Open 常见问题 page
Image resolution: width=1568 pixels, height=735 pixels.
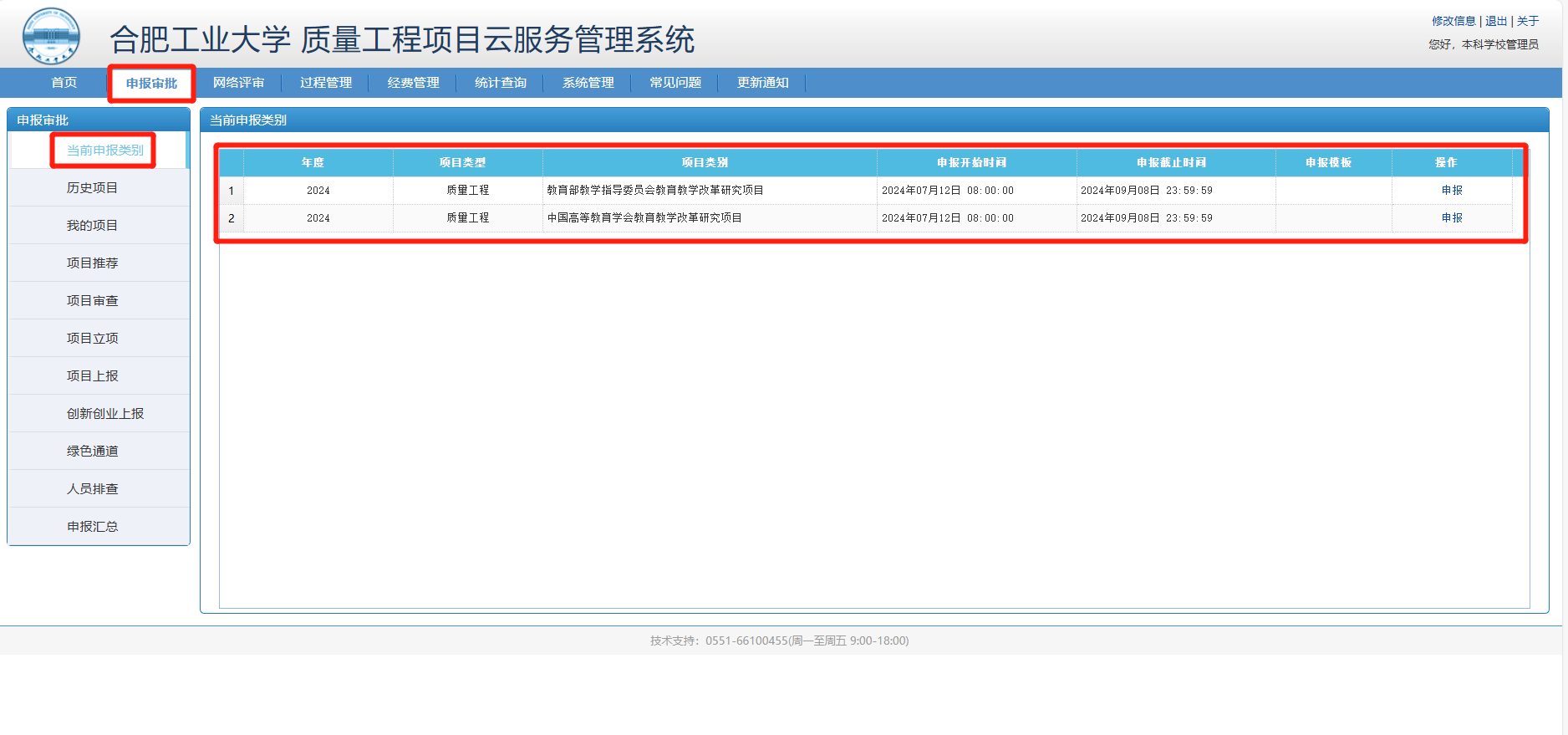(x=675, y=83)
